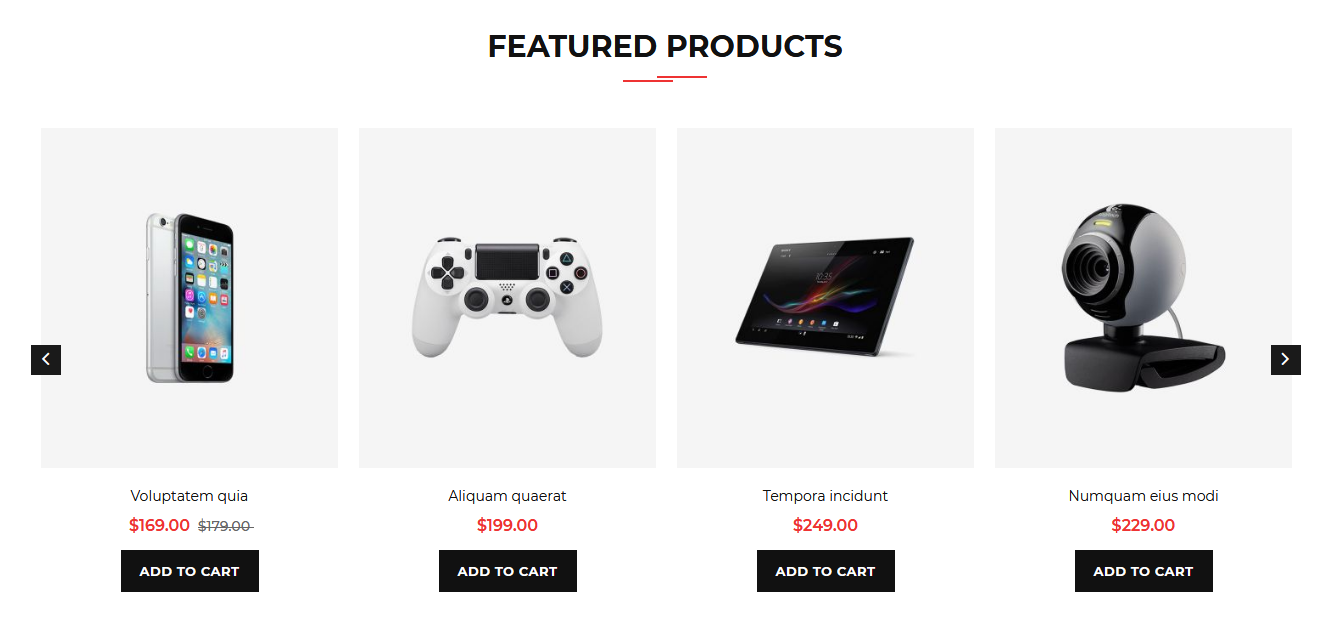Click the right carousel navigation arrow

pyautogui.click(x=1286, y=359)
